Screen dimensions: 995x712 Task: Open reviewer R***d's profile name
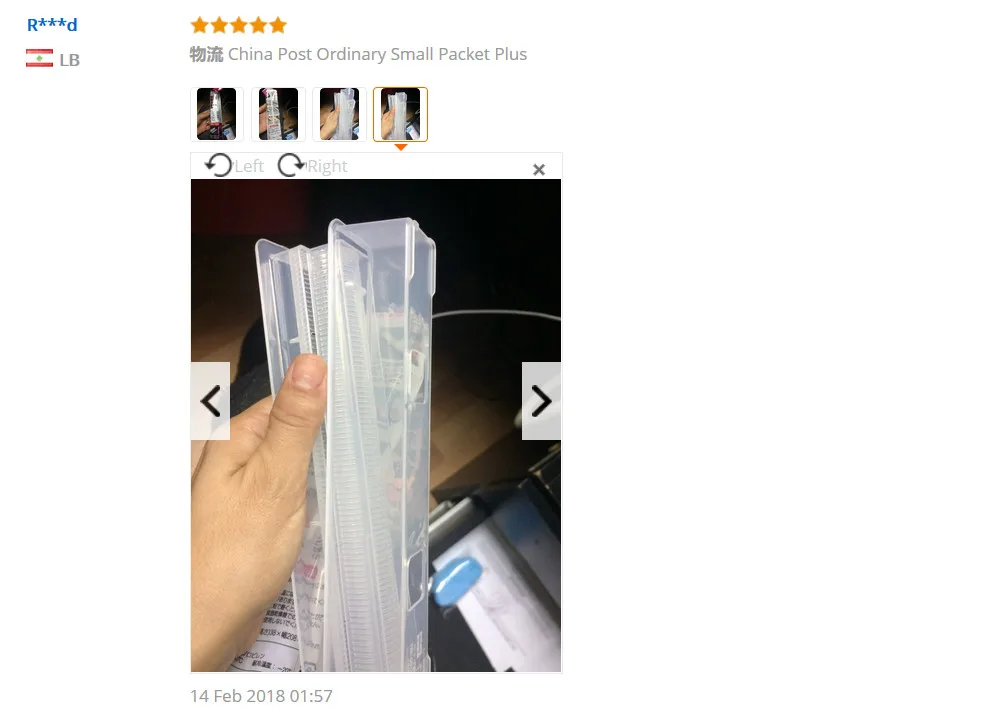(x=52, y=25)
